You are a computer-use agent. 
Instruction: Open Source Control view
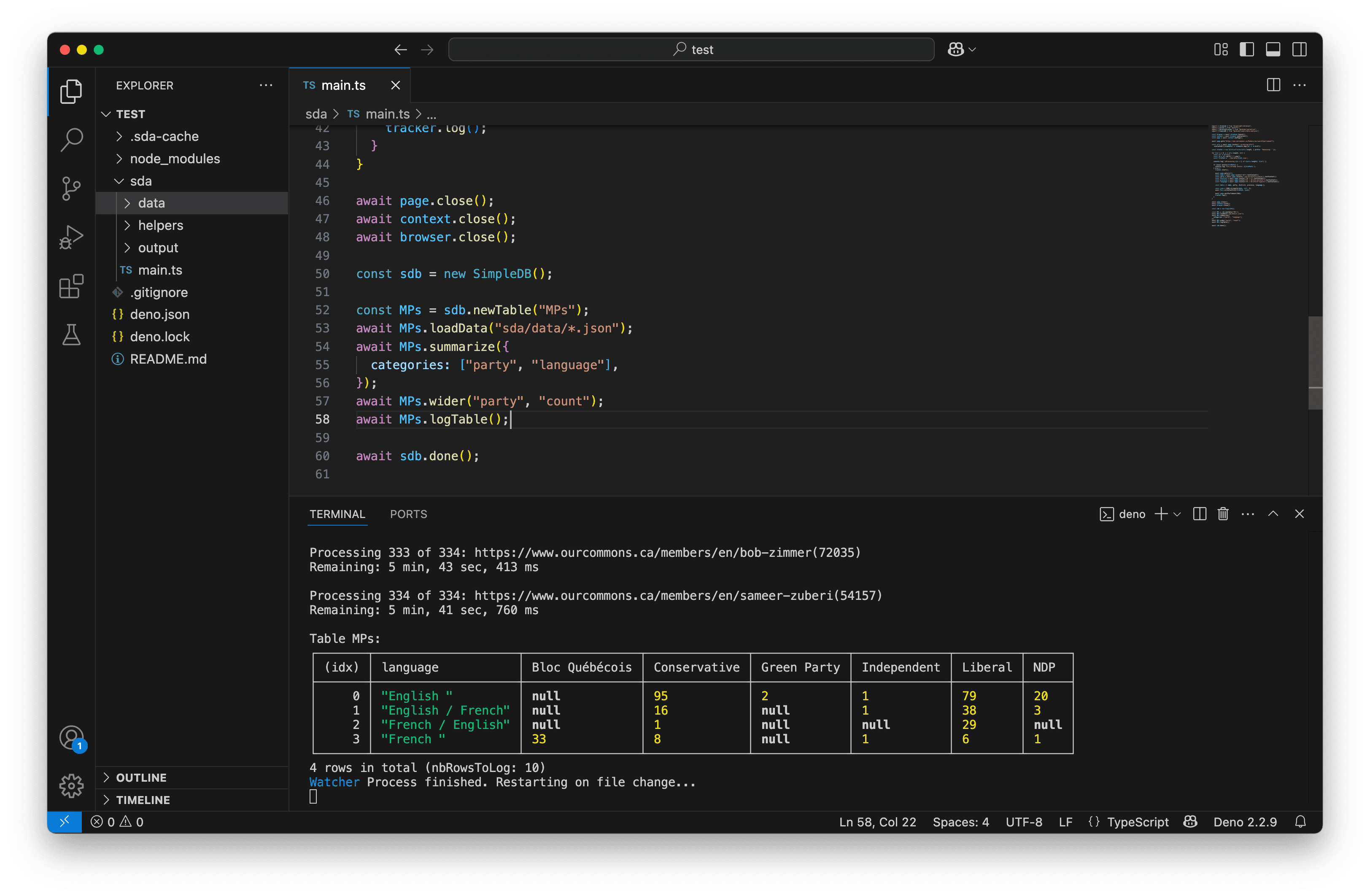(x=71, y=188)
